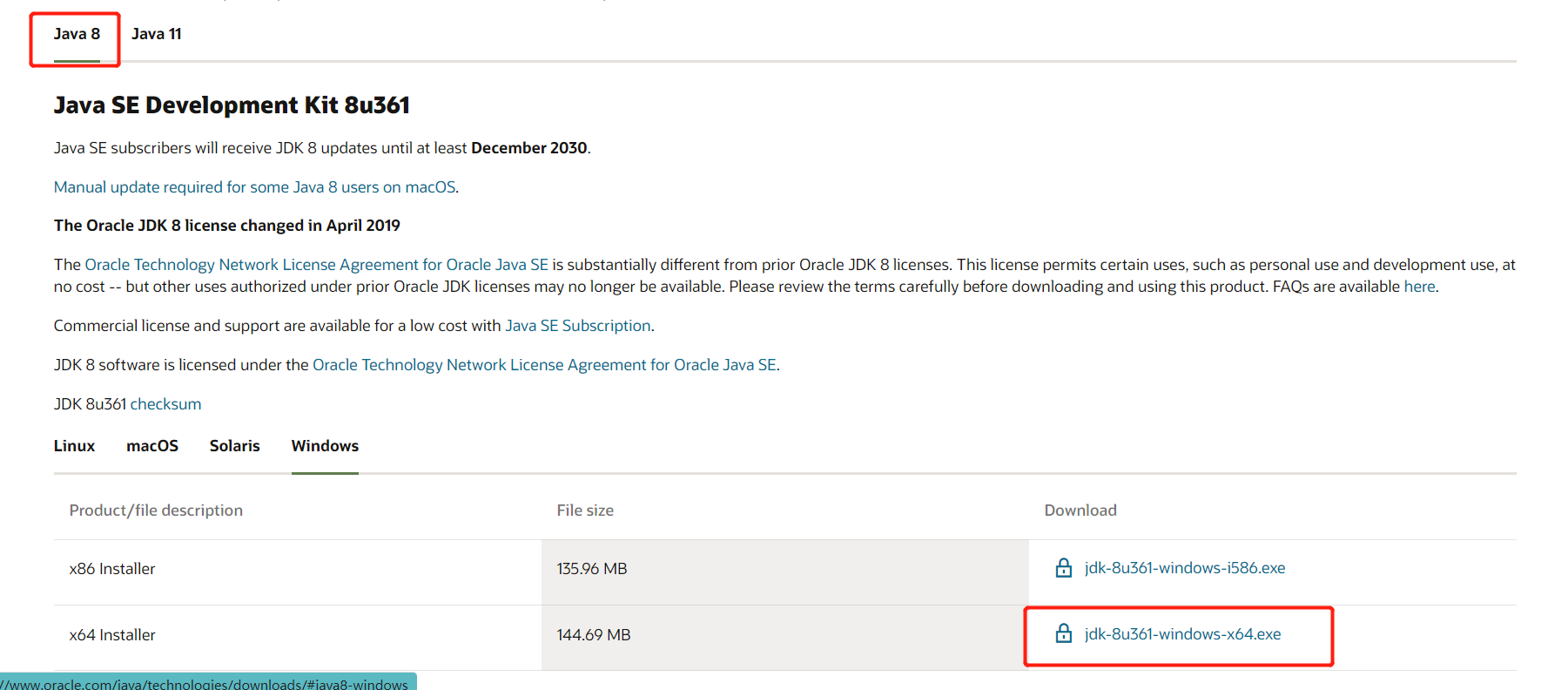Viewport: 1568px width, 690px height.
Task: Click 'The Oracle JDK 8 license changed in April 2019' heading
Action: pos(227,226)
